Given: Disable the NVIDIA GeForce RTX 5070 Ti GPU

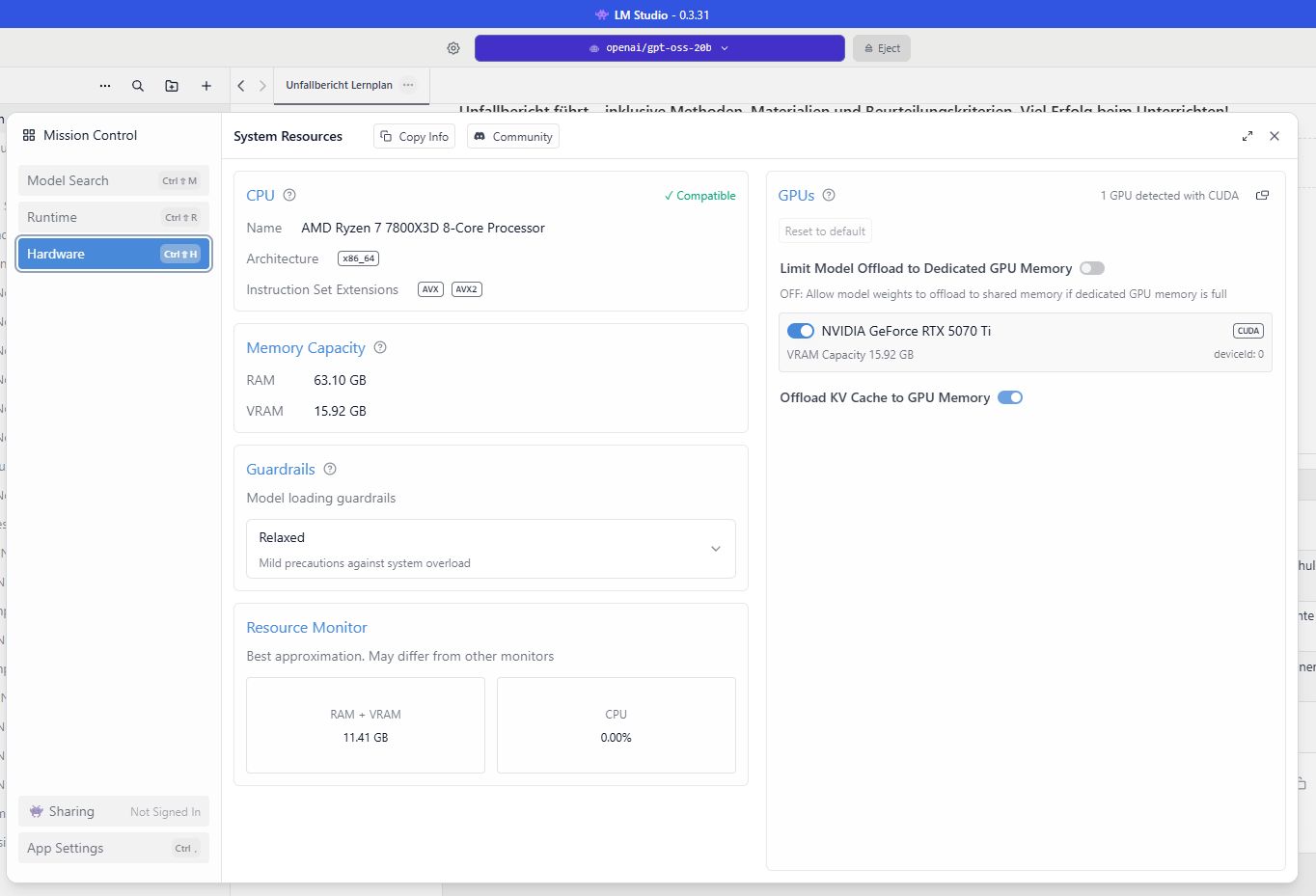Looking at the screenshot, I should click(x=801, y=331).
